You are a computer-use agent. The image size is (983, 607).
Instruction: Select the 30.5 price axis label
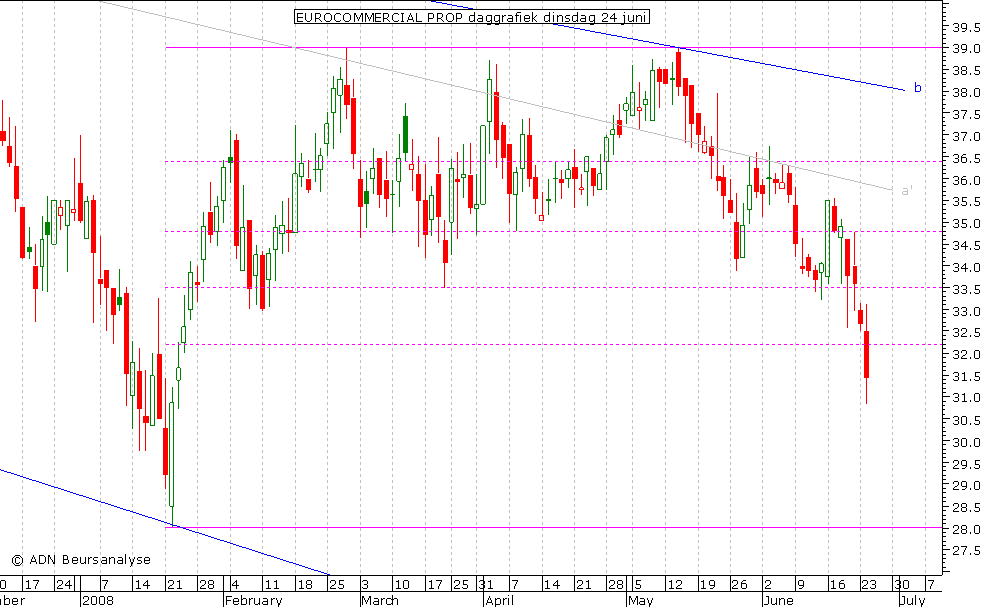pos(966,421)
